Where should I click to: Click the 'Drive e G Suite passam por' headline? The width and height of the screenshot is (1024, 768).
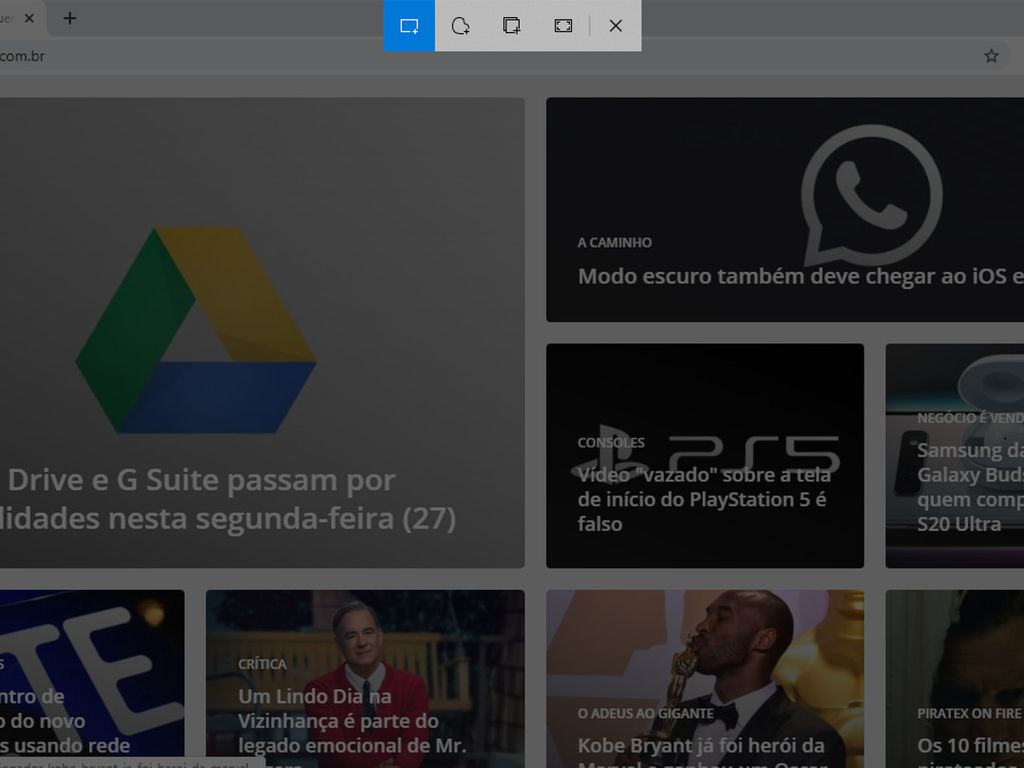201,480
